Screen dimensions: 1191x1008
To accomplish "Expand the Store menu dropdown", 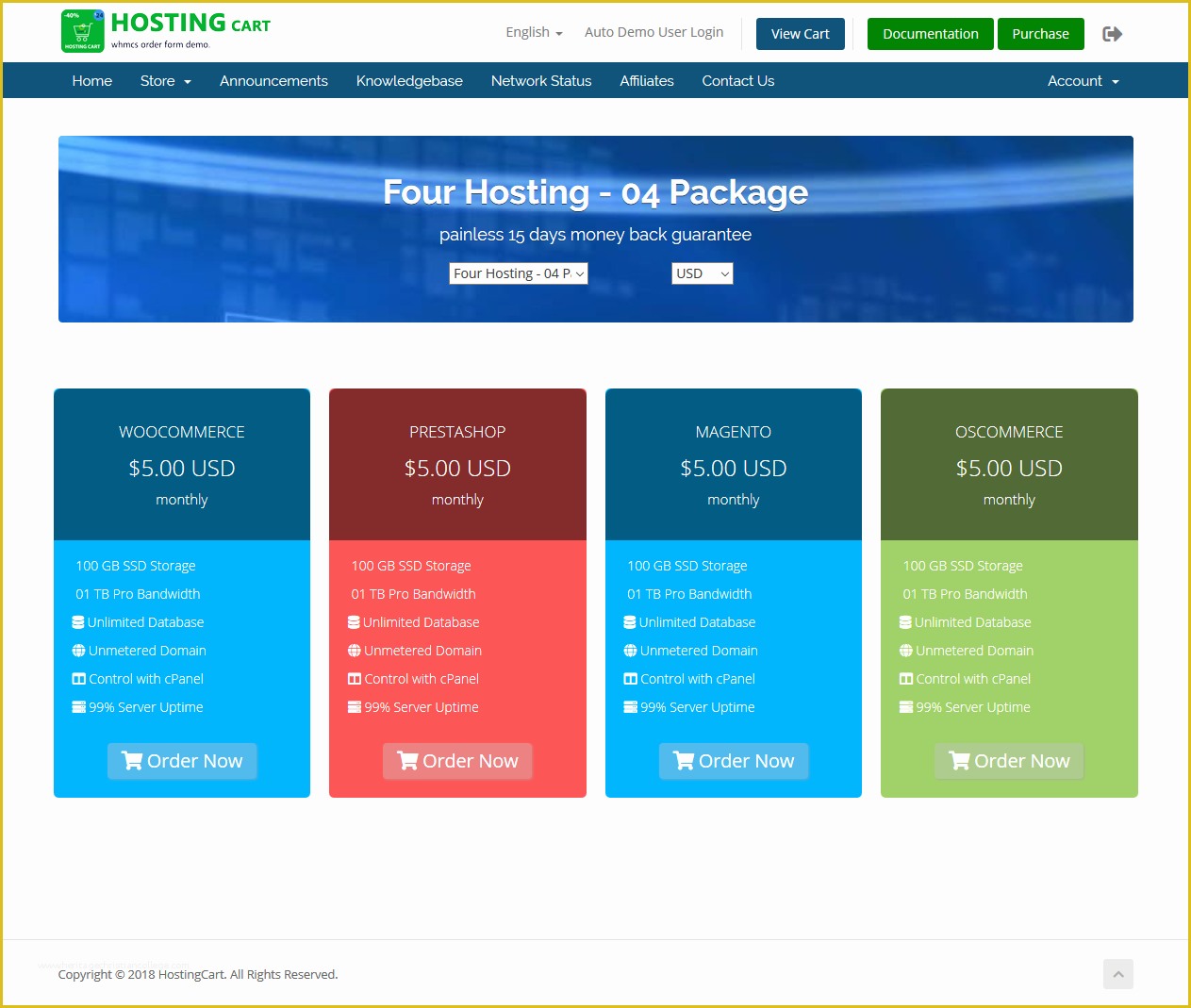I will coord(166,81).
